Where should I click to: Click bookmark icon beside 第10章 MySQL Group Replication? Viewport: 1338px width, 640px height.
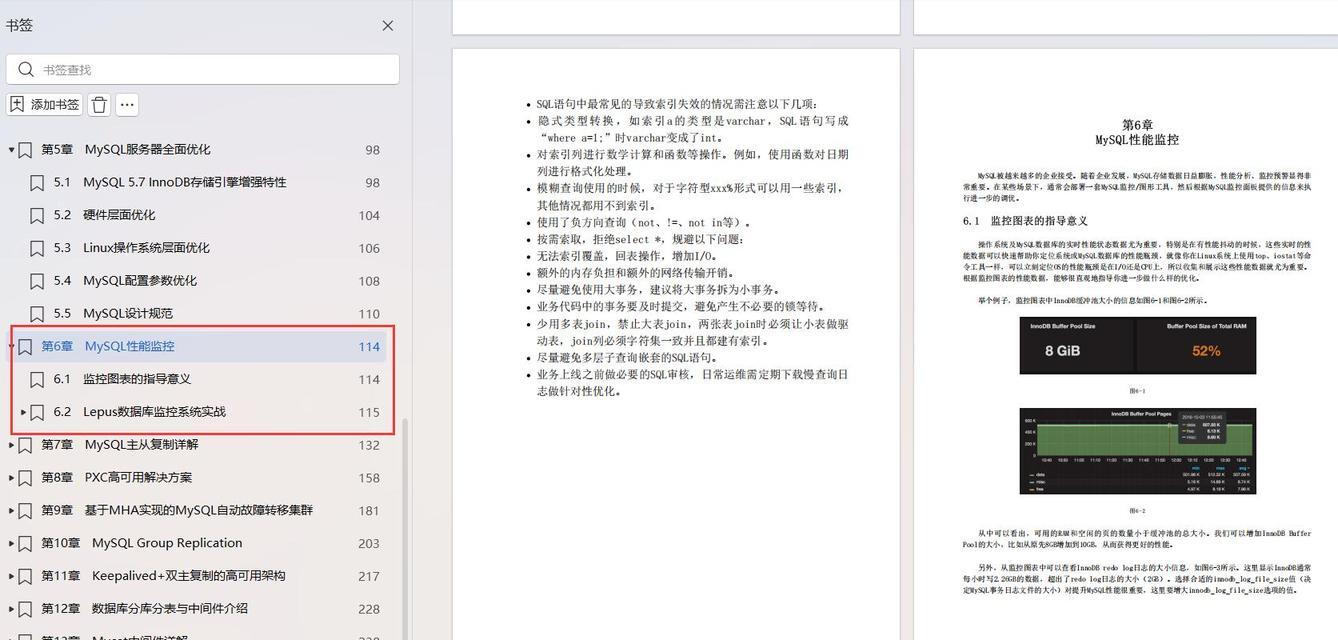(x=25, y=544)
